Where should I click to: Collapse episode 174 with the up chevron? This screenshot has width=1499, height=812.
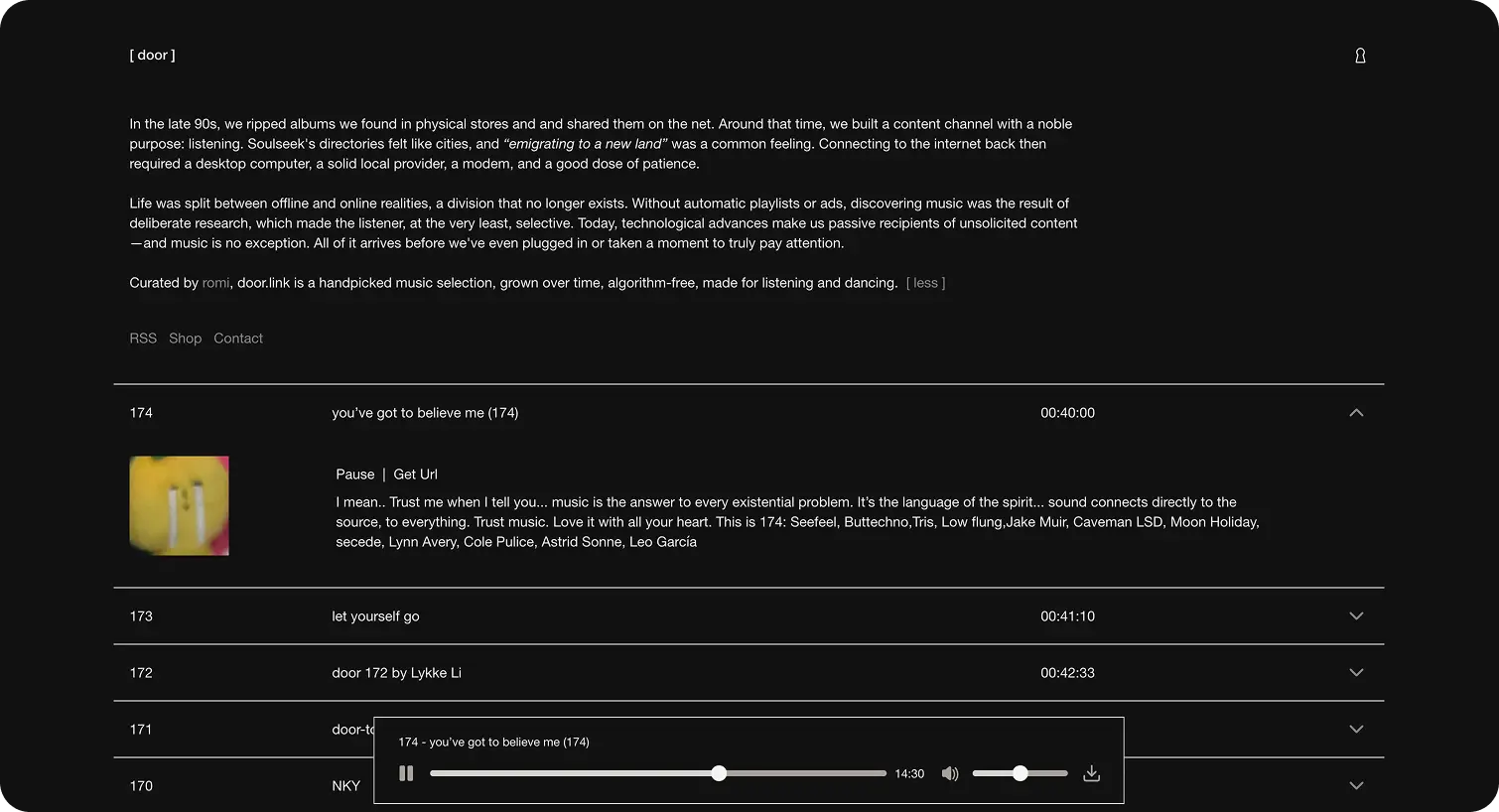point(1356,413)
